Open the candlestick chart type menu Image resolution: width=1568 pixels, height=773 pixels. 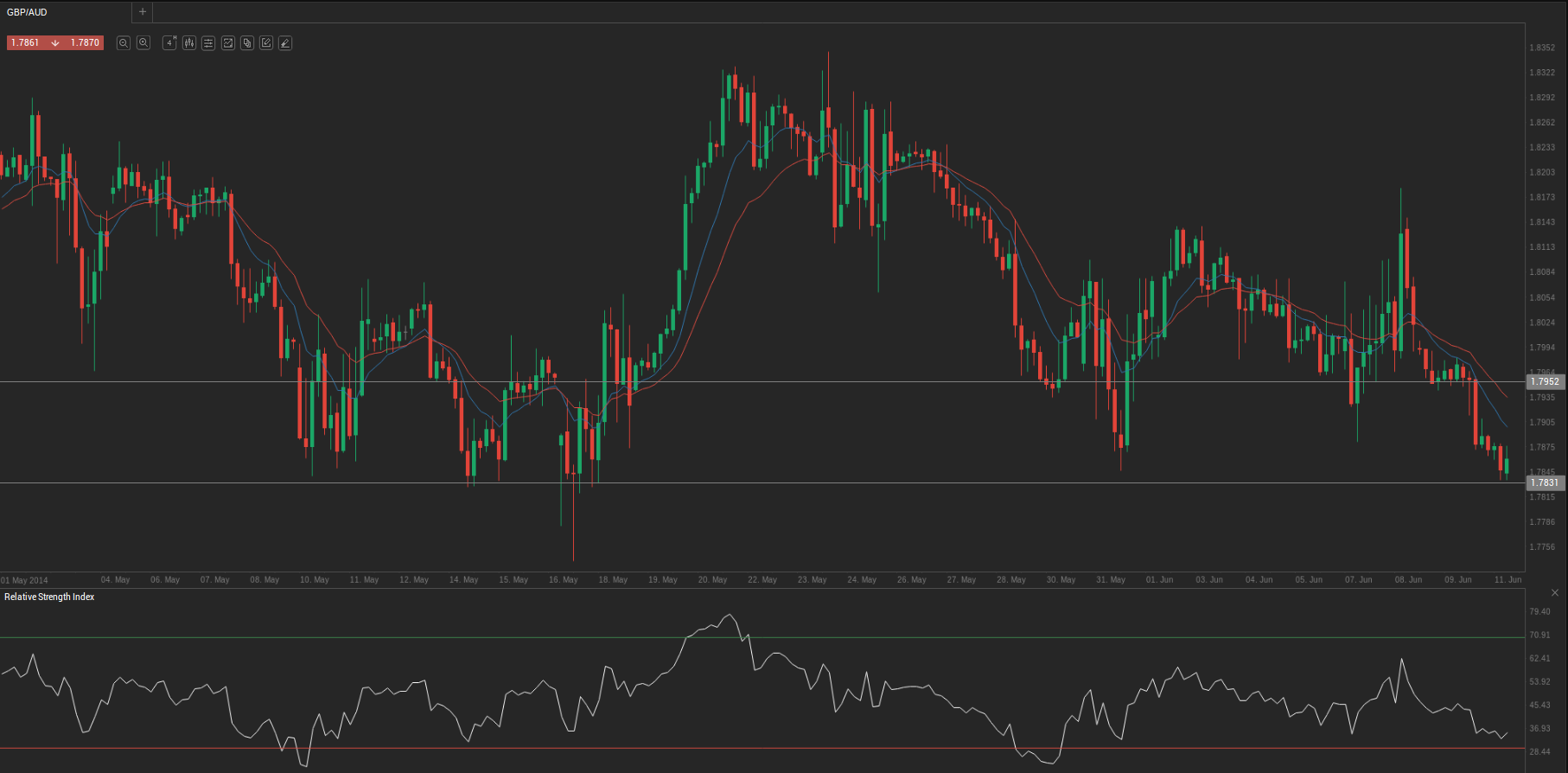189,43
